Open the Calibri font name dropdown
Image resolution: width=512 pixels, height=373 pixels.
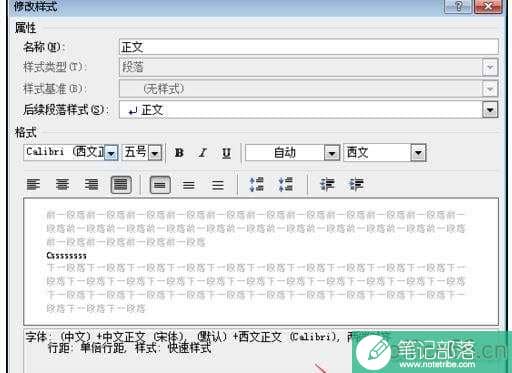click(x=111, y=153)
